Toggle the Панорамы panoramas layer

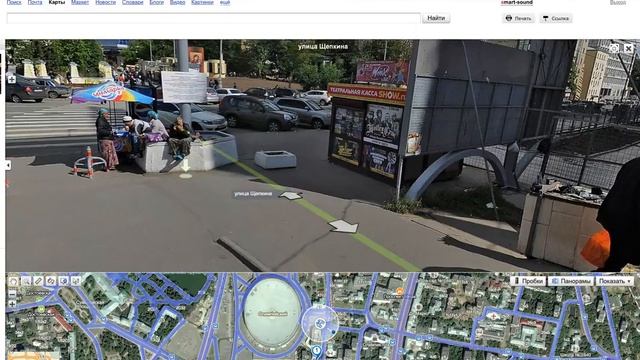571,281
